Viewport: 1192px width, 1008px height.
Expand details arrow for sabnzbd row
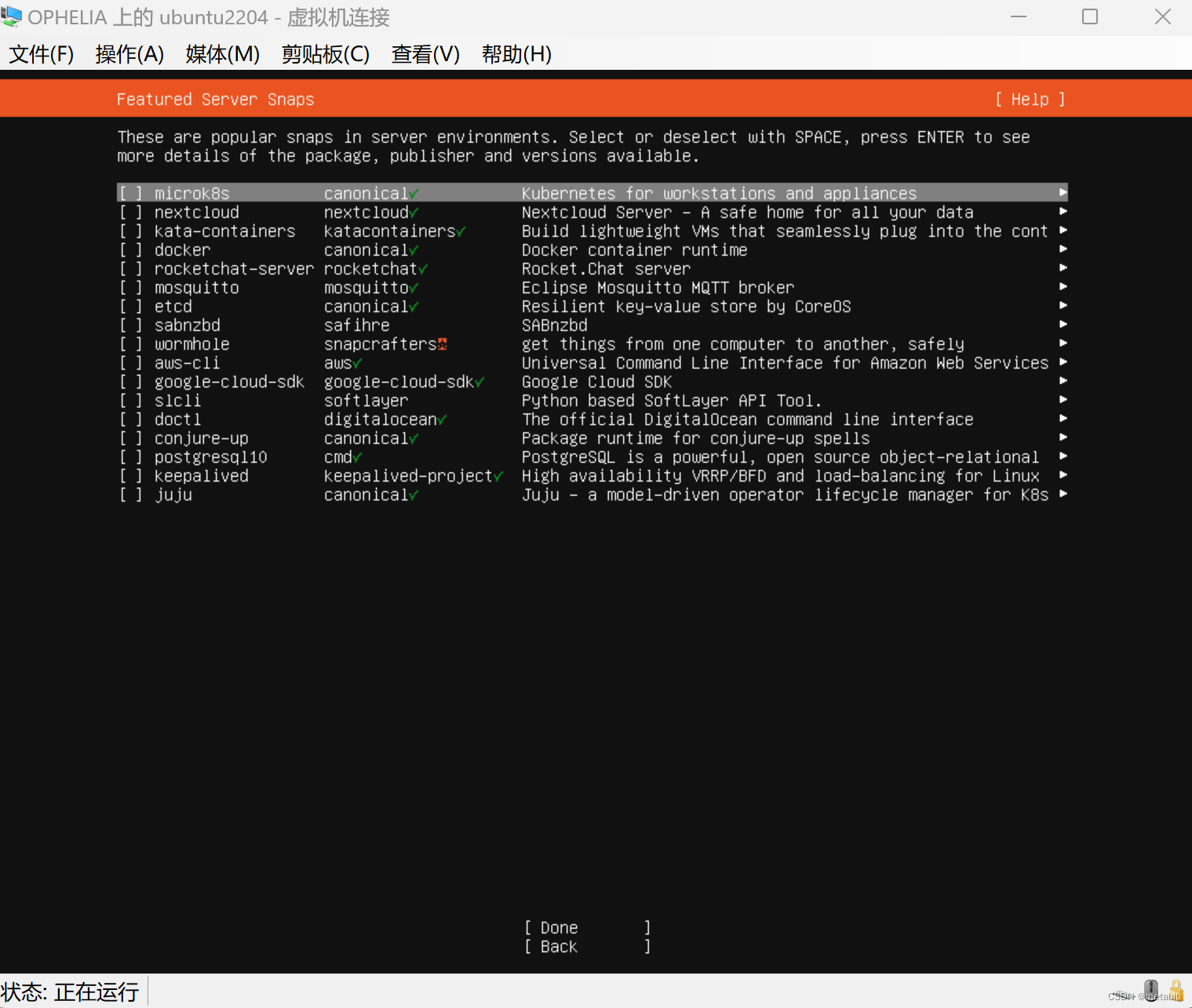coord(1063,324)
